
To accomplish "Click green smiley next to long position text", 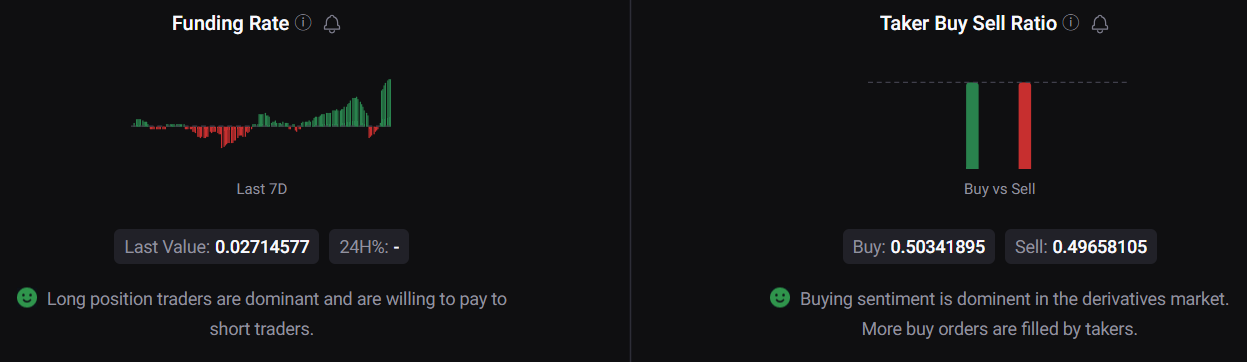I will pyautogui.click(x=28, y=298).
